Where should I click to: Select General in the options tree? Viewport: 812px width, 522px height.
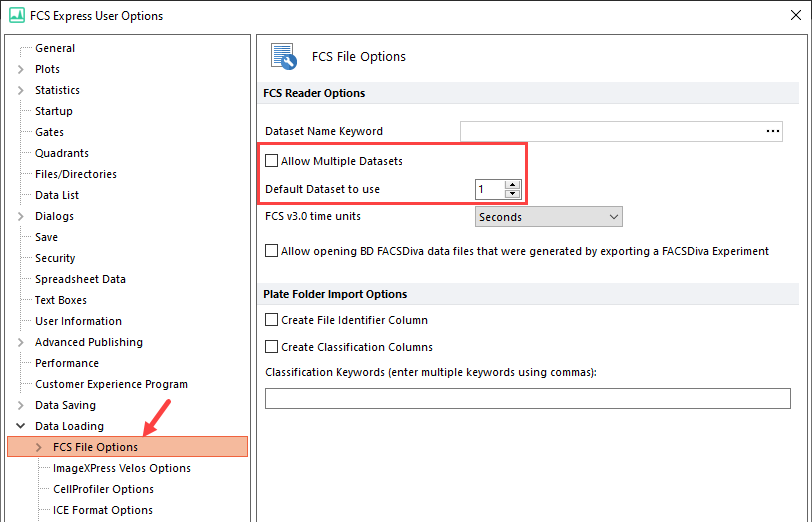(x=55, y=48)
